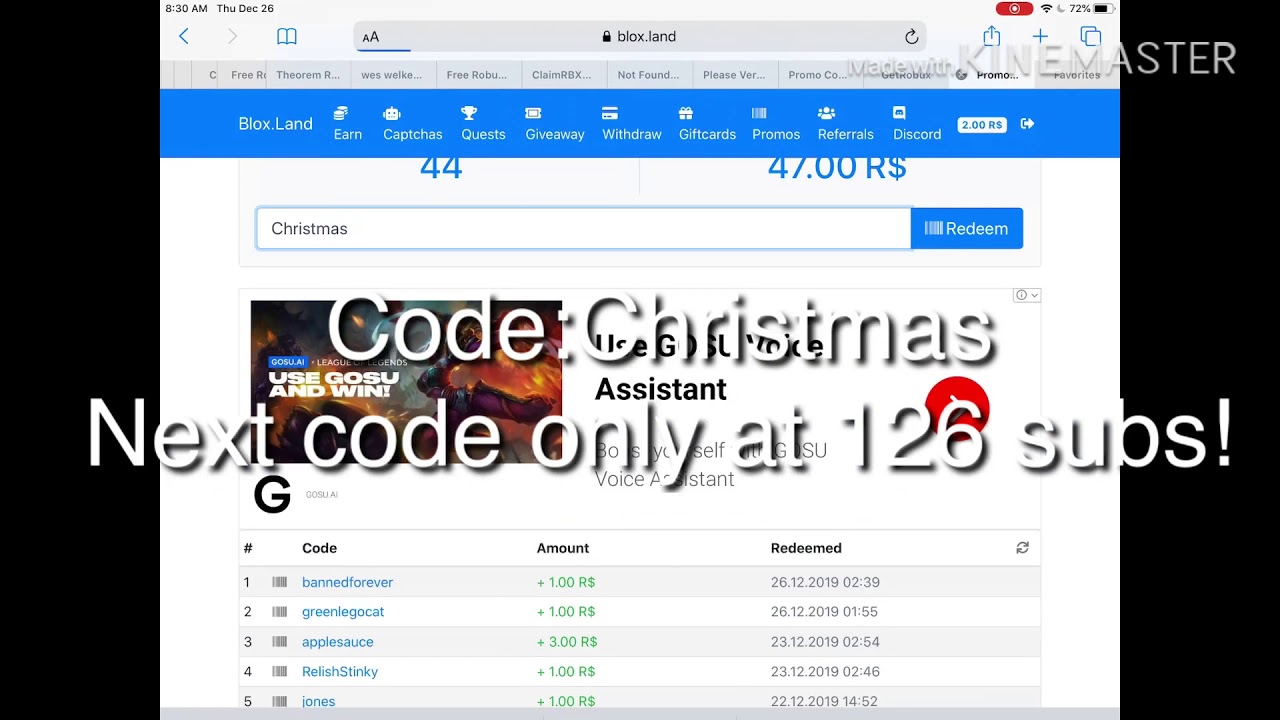Screen dimensions: 1280x720
Task: Click the date 26.12.2019 02:39
Action: click(825, 582)
